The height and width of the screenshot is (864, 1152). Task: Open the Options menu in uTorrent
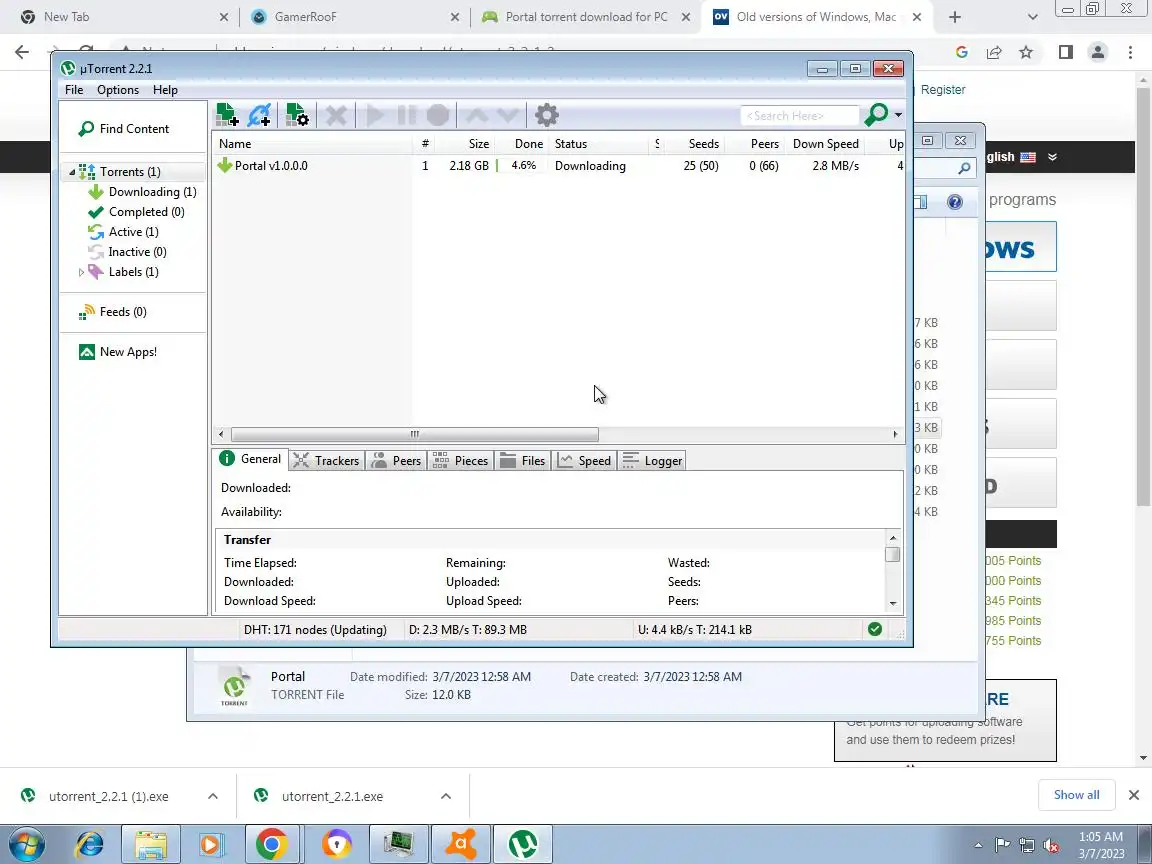[118, 90]
